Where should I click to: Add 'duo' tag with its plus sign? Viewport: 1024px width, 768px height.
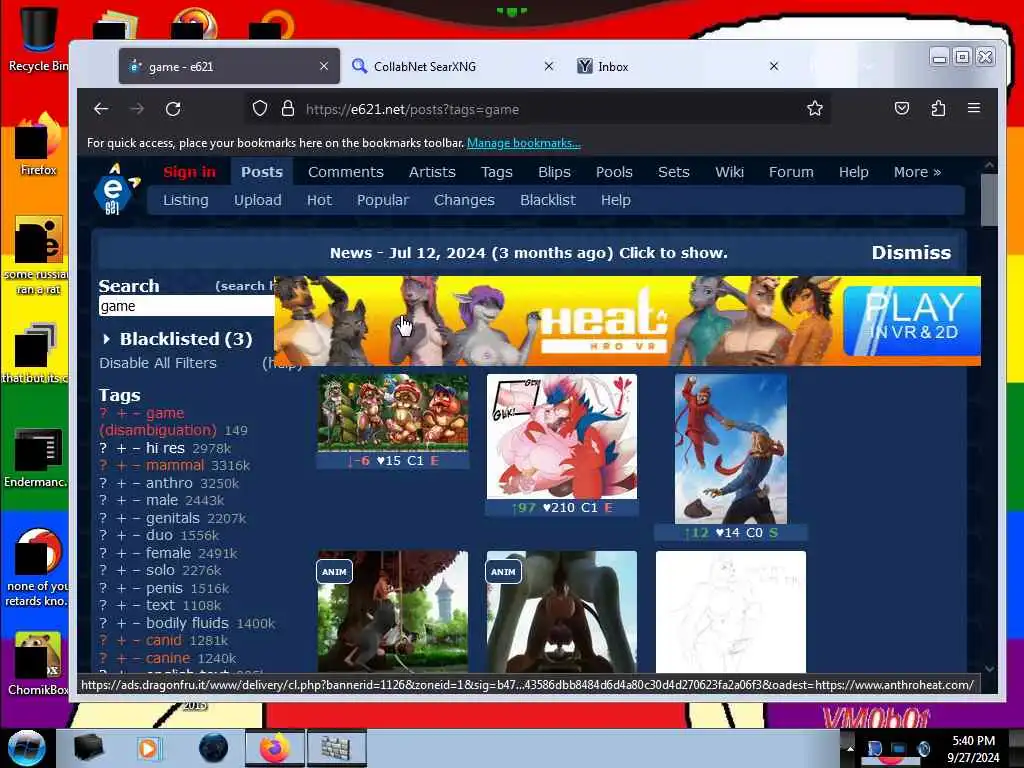121,535
